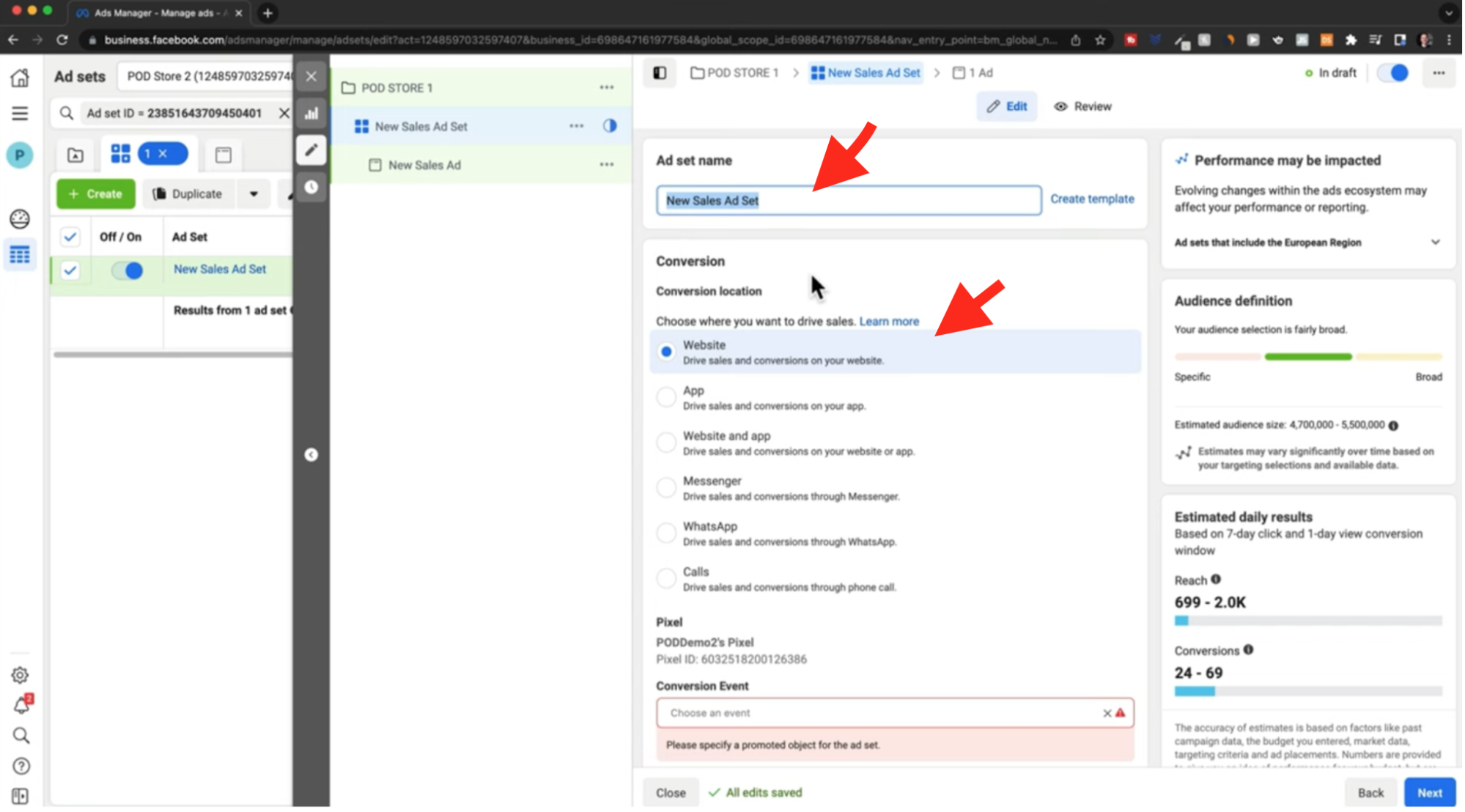Screen dimensions: 1465x812
Task: Open the browser tab list chevron
Action: [1448, 12]
